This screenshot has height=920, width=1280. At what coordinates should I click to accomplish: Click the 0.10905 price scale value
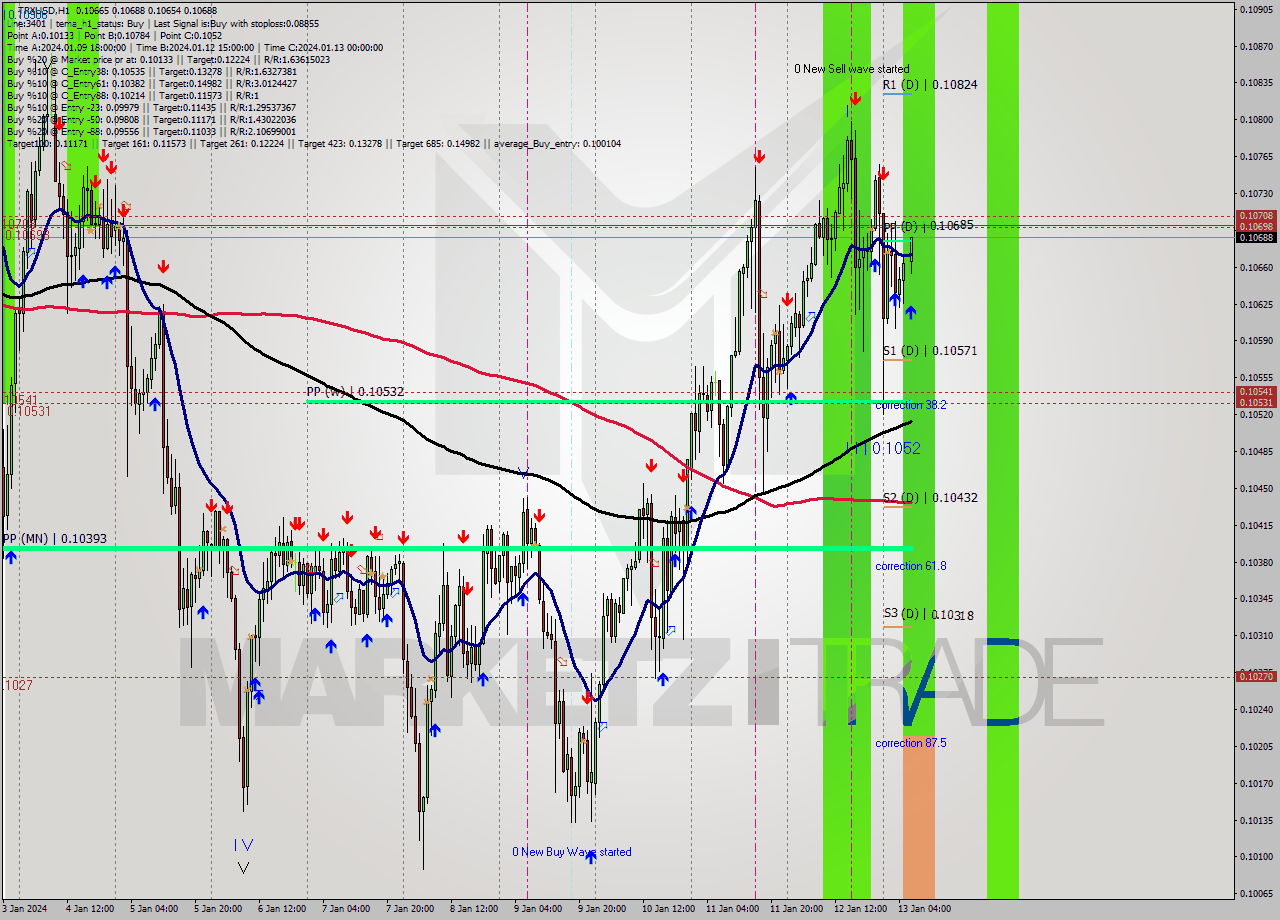point(1256,9)
